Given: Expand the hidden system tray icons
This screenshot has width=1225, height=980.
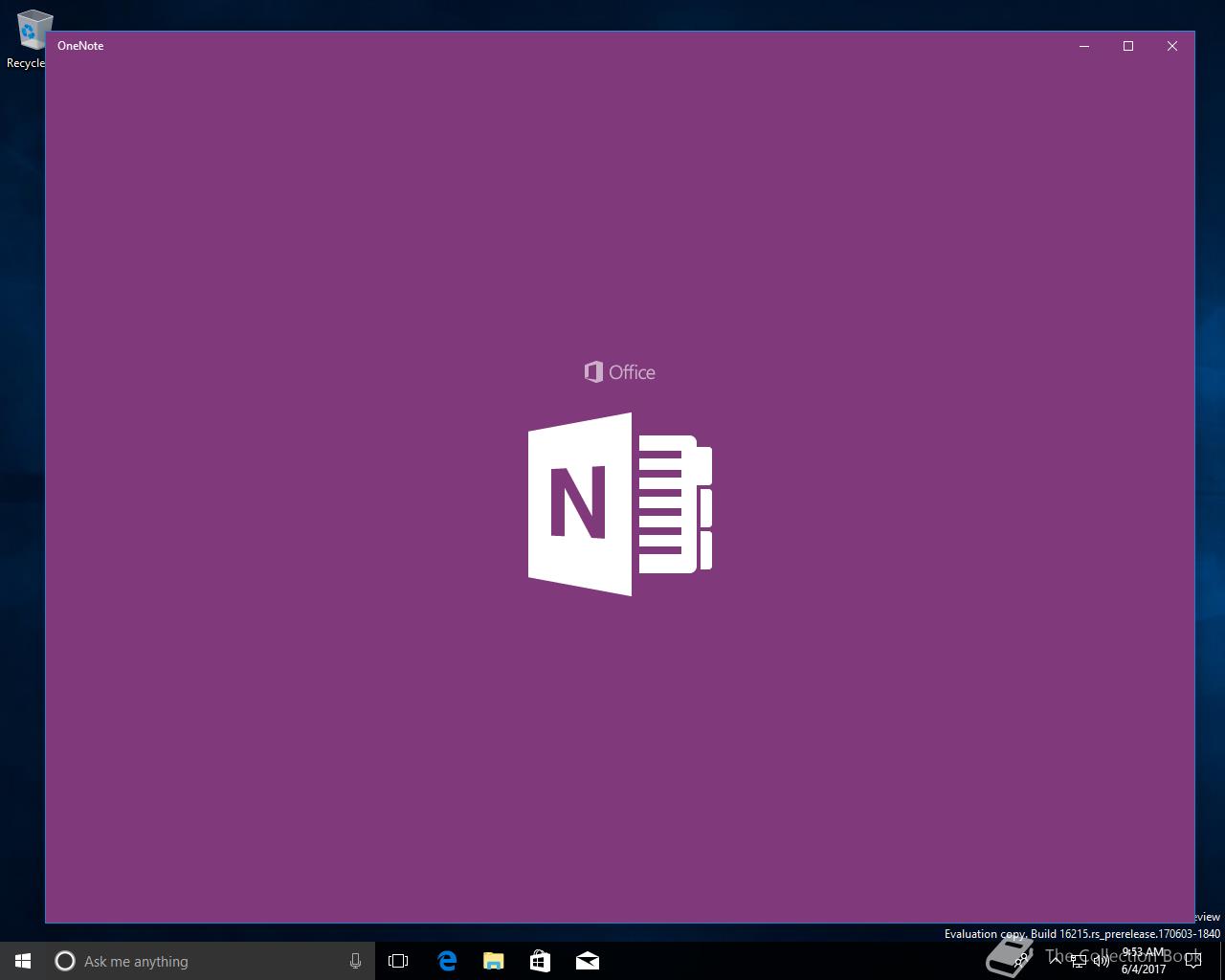Looking at the screenshot, I should point(1055,961).
